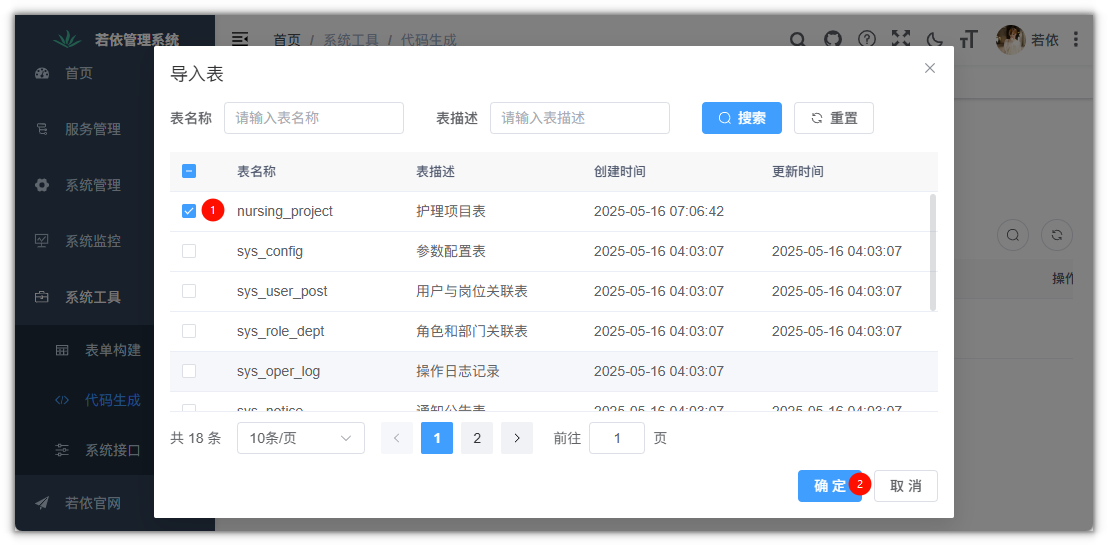Image resolution: width=1108 pixels, height=546 pixels.
Task: Click the round search toggle icon behind dialog
Action: [x=1013, y=235]
